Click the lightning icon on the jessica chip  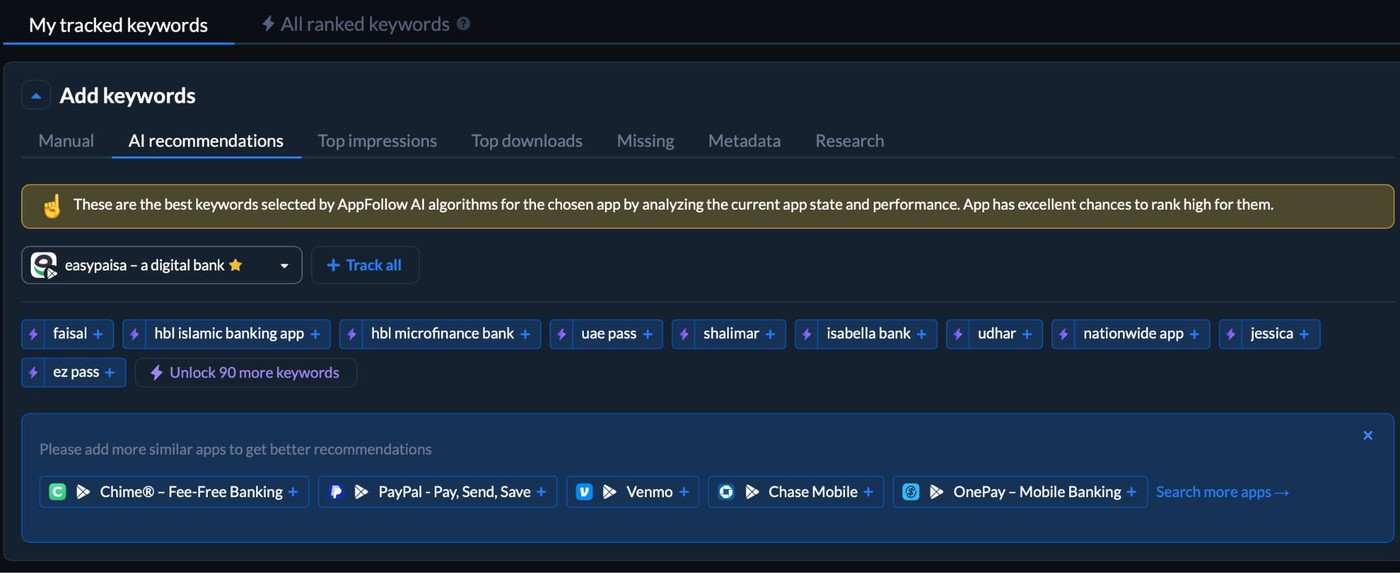1231,334
